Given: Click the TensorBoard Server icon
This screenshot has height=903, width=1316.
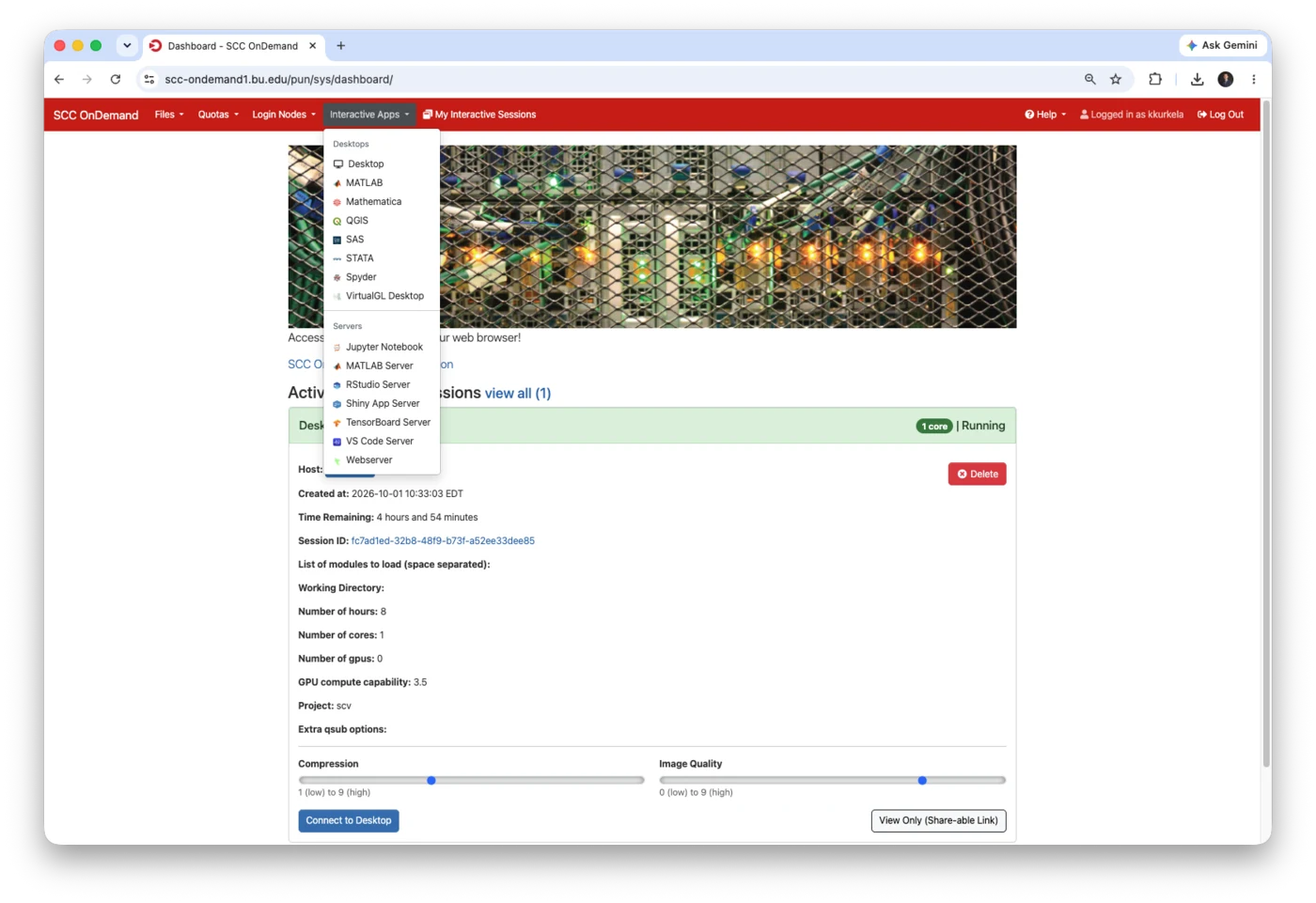Looking at the screenshot, I should tap(337, 423).
